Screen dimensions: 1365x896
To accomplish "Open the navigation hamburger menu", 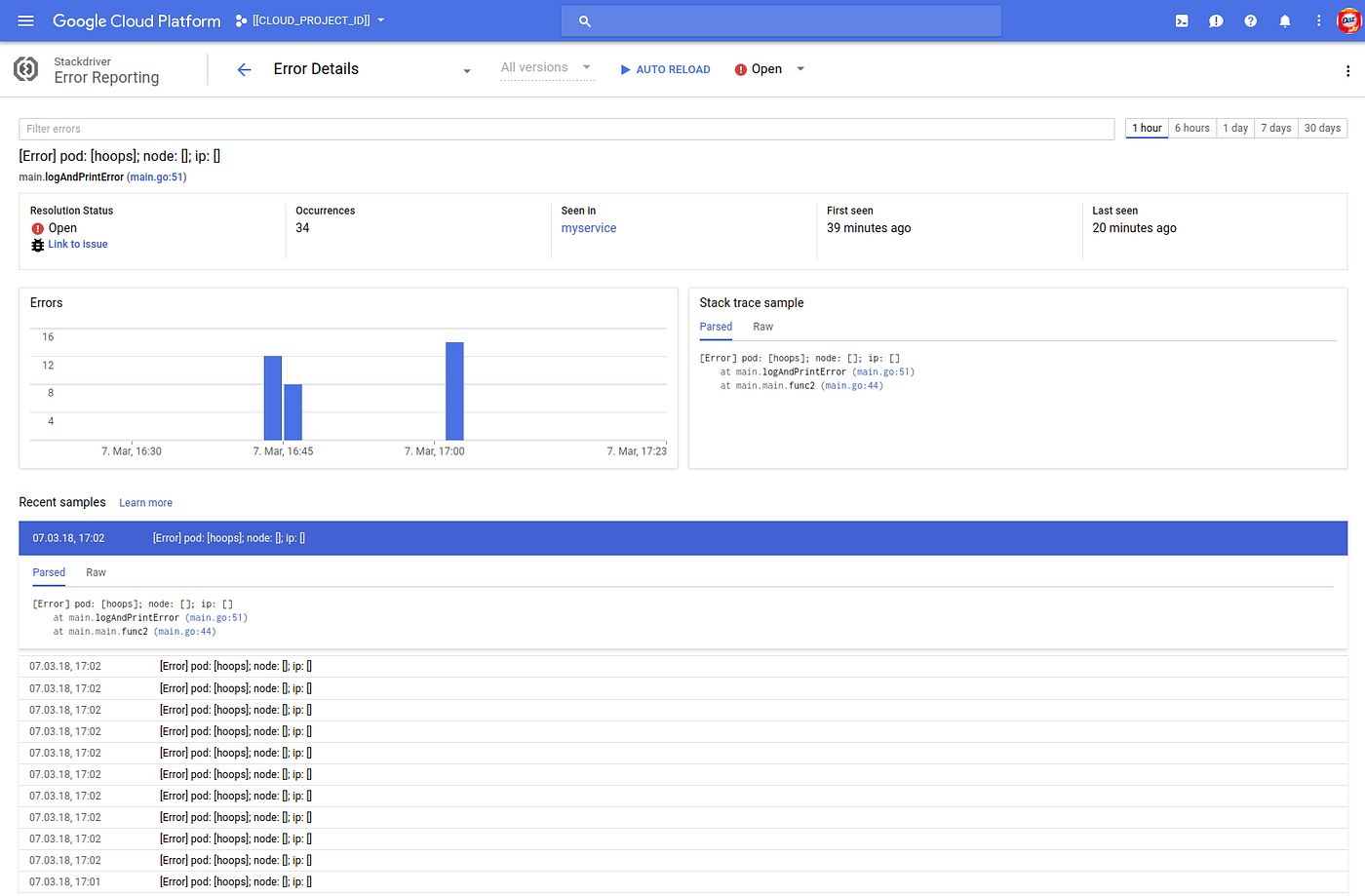I will pyautogui.click(x=25, y=19).
